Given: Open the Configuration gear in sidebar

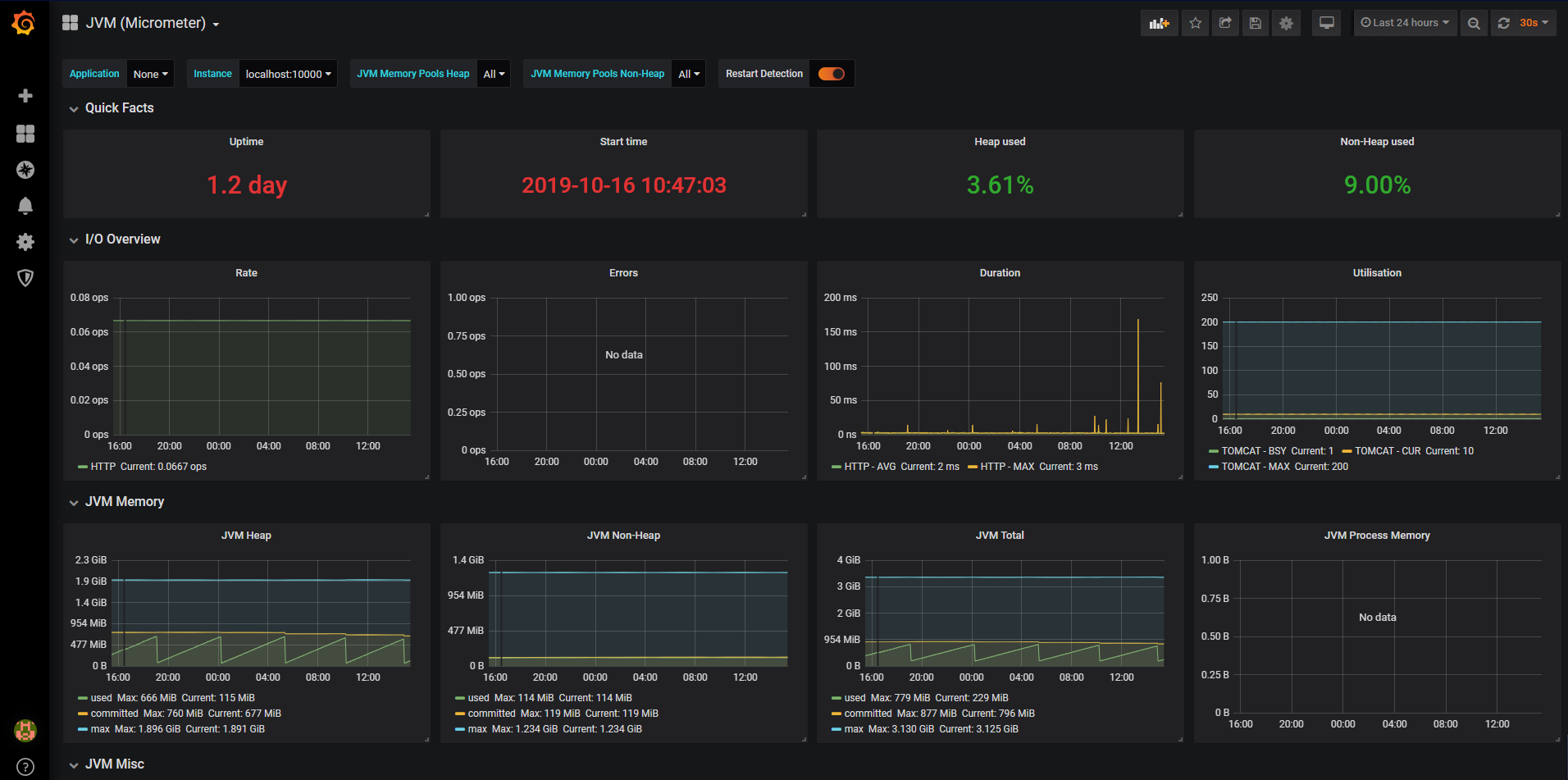Looking at the screenshot, I should pyautogui.click(x=25, y=242).
